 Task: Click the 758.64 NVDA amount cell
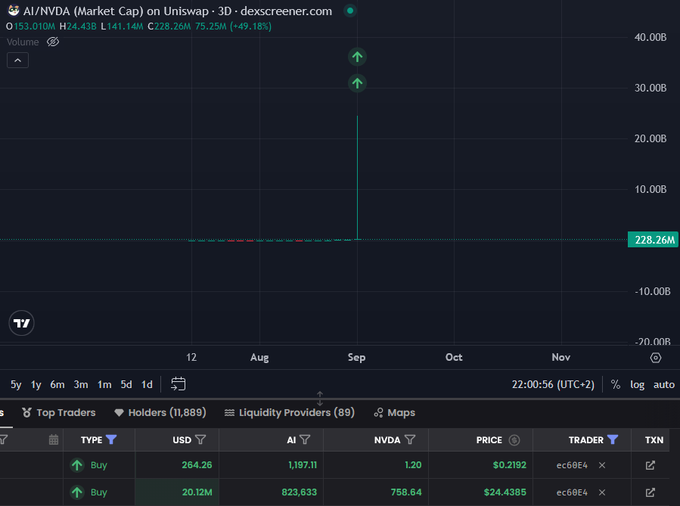pos(406,493)
